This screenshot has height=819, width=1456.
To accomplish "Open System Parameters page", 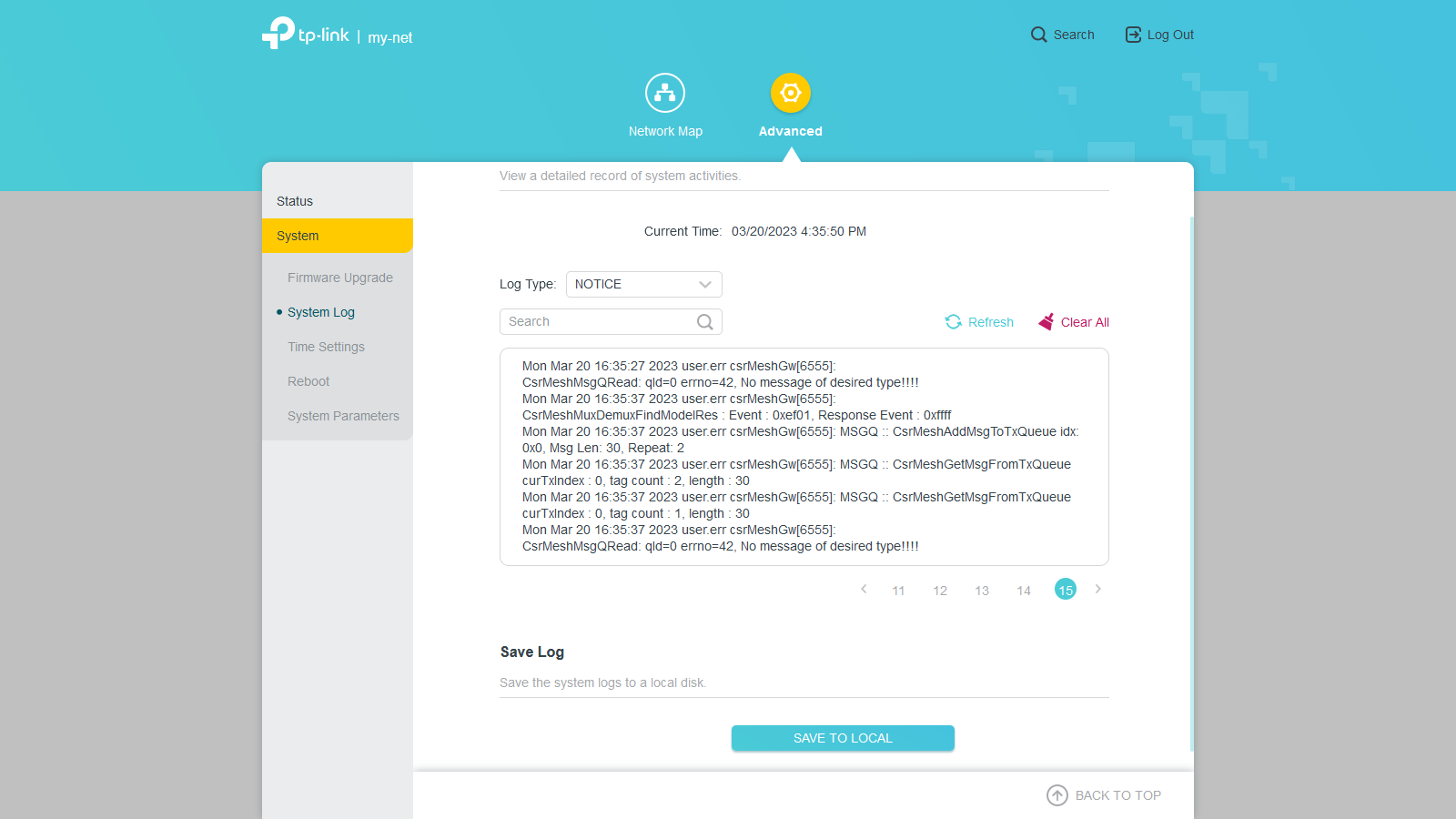I will [343, 416].
